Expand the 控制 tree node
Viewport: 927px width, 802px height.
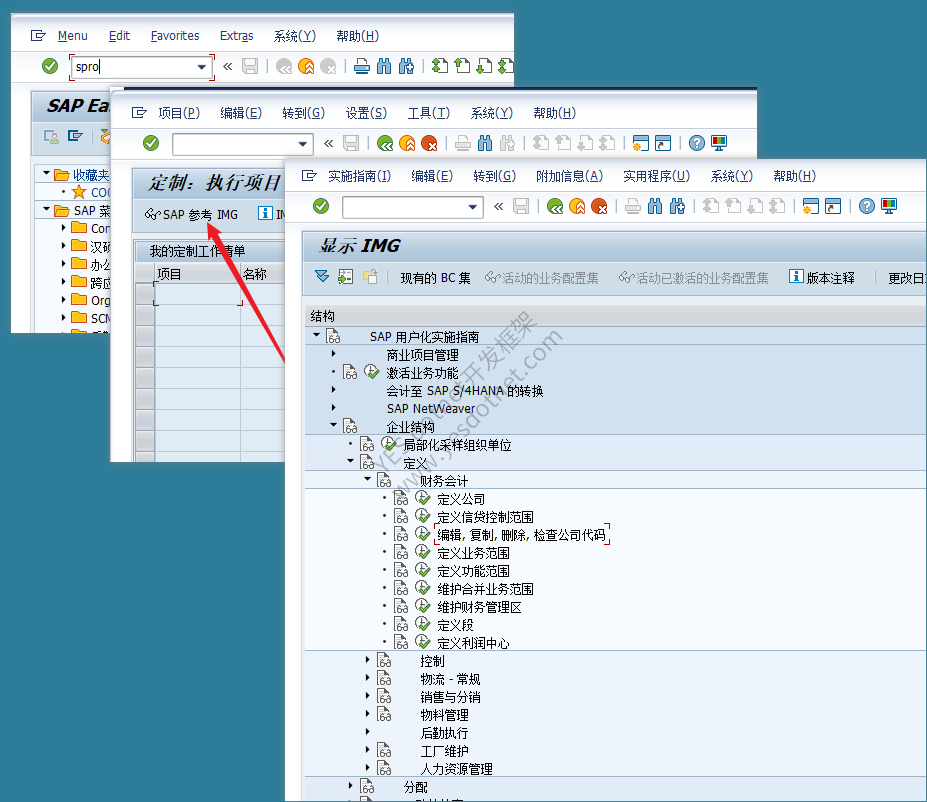pyautogui.click(x=368, y=660)
